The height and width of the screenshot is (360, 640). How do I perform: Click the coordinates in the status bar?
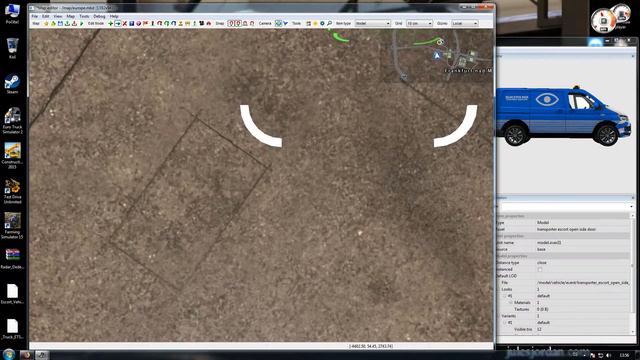(x=371, y=346)
